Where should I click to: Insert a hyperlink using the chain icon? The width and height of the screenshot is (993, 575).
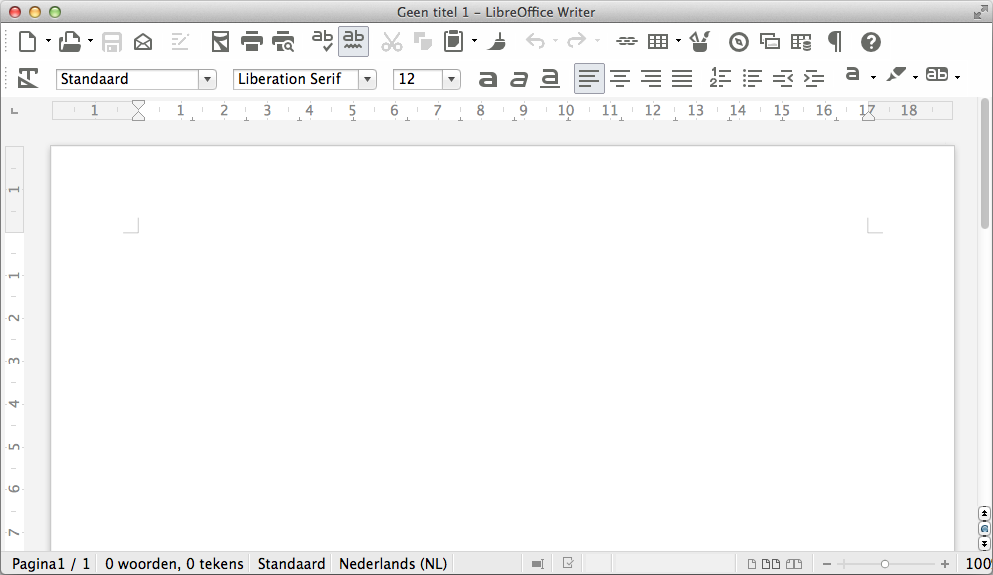[626, 41]
